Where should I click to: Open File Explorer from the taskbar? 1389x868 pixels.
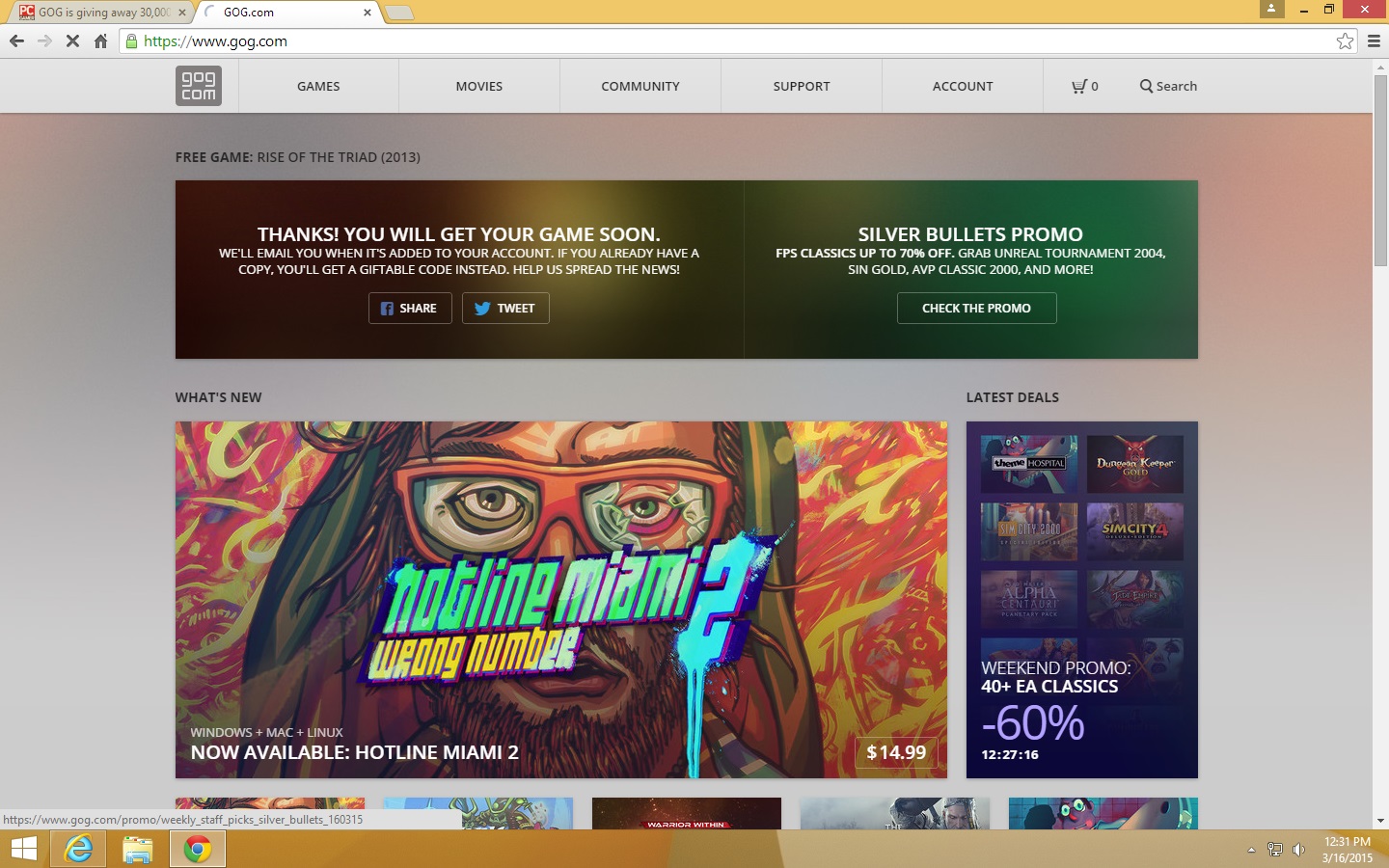[138, 849]
